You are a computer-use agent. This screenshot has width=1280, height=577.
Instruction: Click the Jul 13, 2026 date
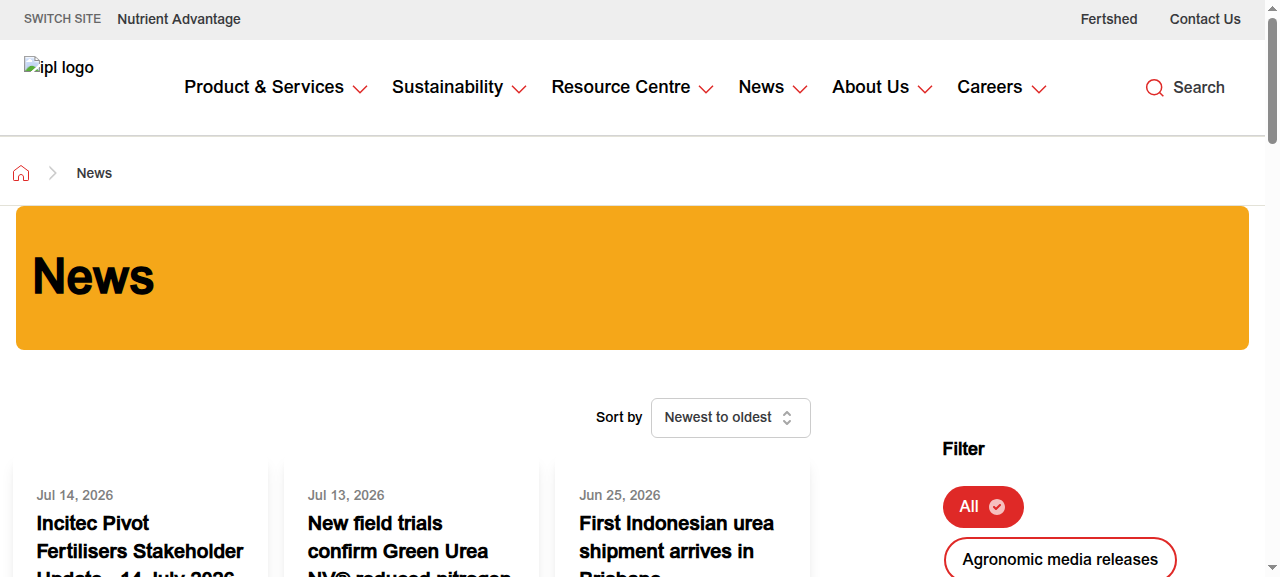[346, 495]
